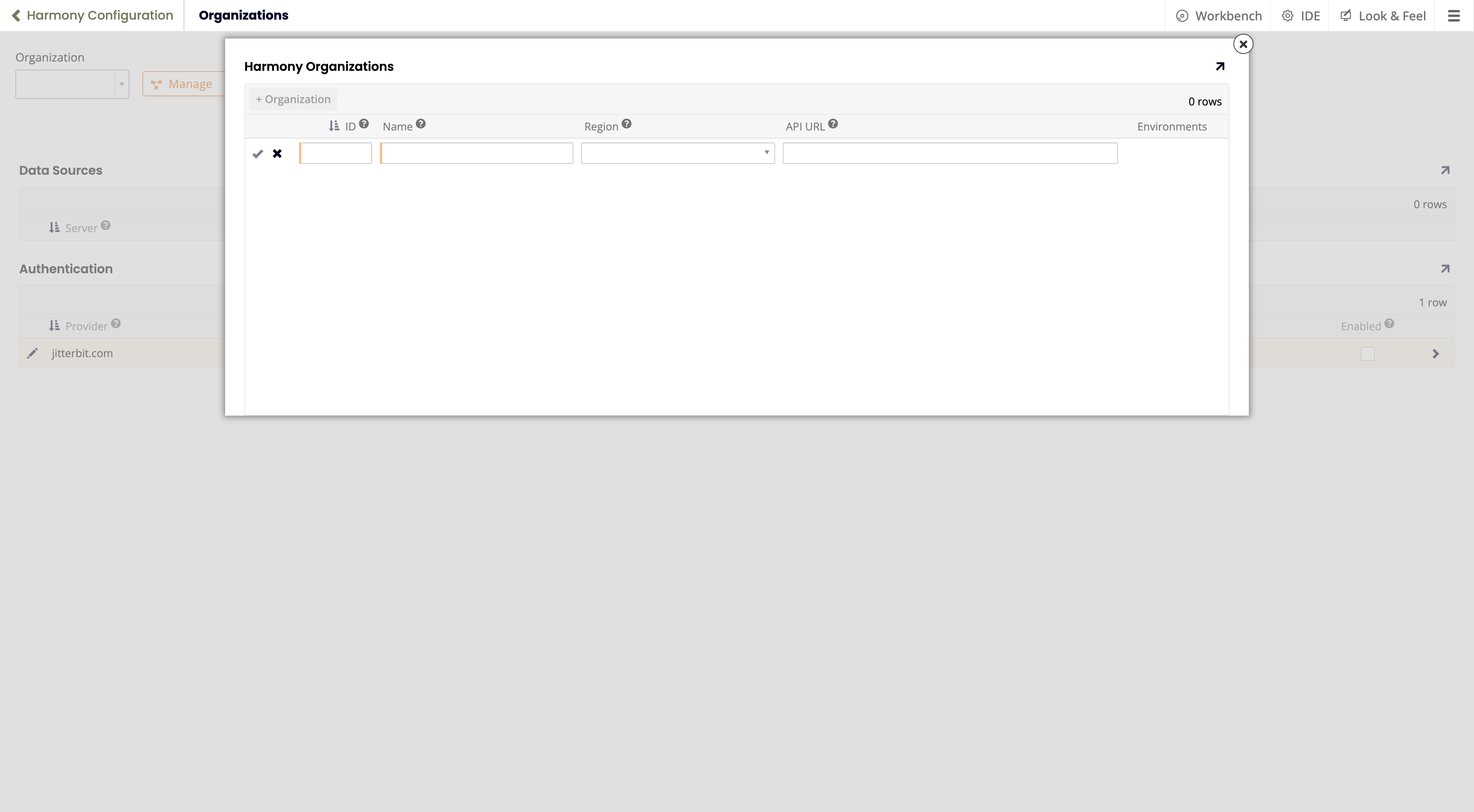Open the Workbench menu item
The image size is (1474, 812).
(1219, 15)
